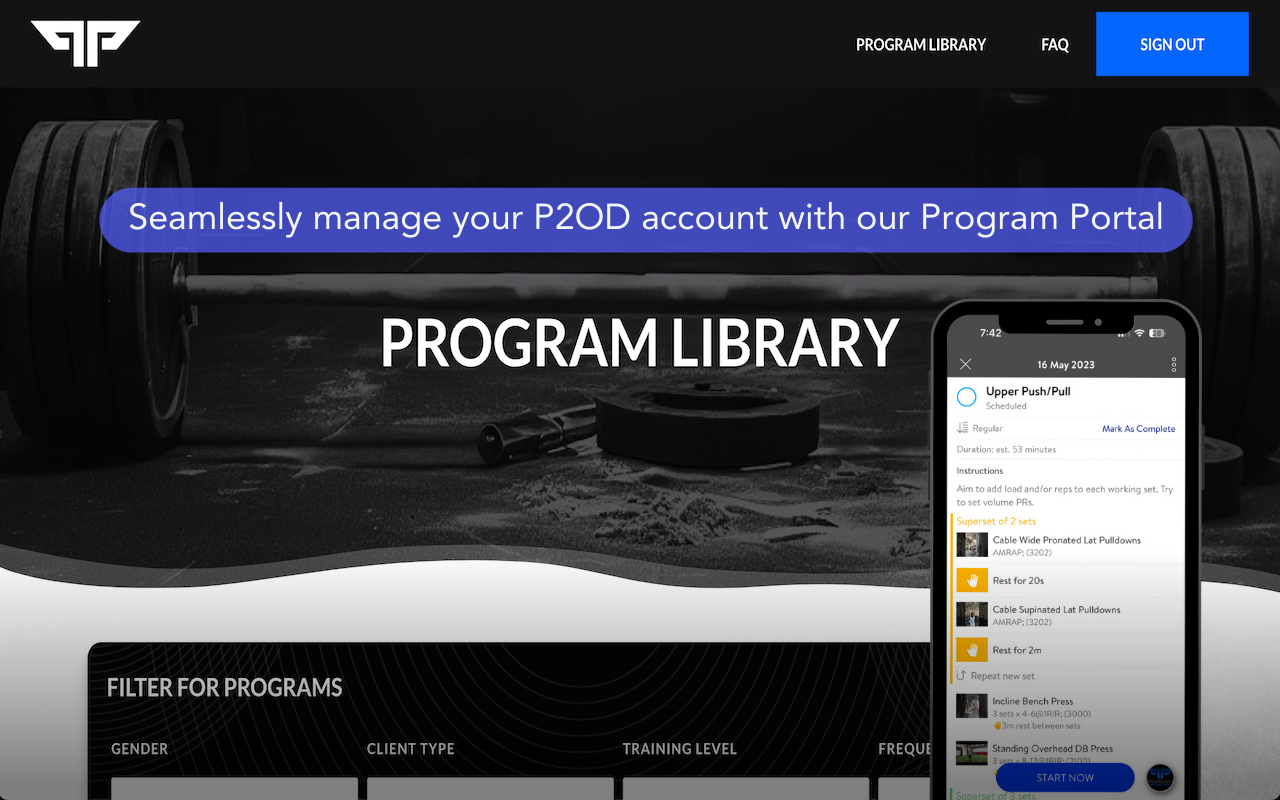Click the Program Library page heading
Viewport: 1280px width, 800px height.
640,344
